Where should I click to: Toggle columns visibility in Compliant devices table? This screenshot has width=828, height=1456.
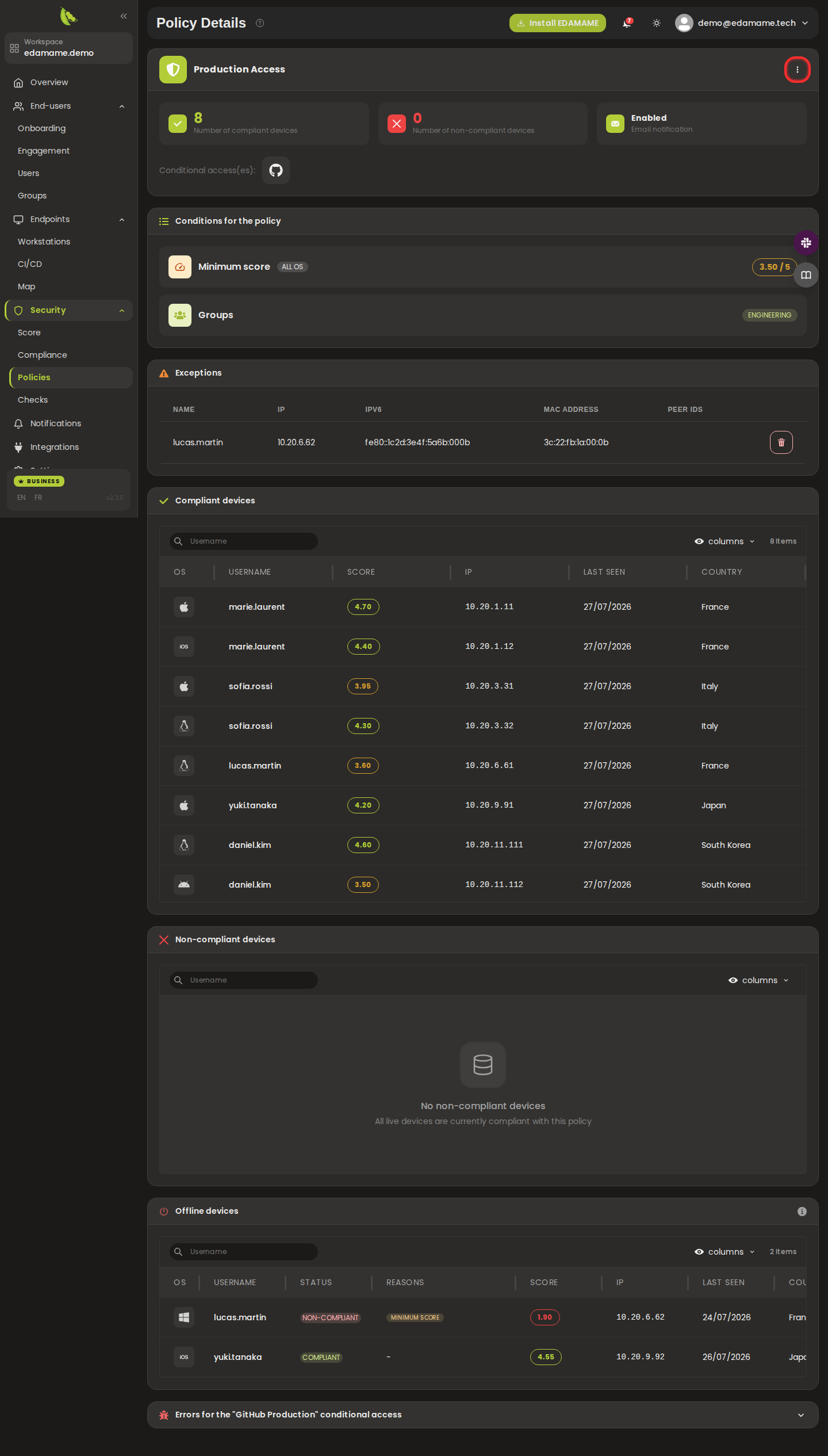[724, 541]
